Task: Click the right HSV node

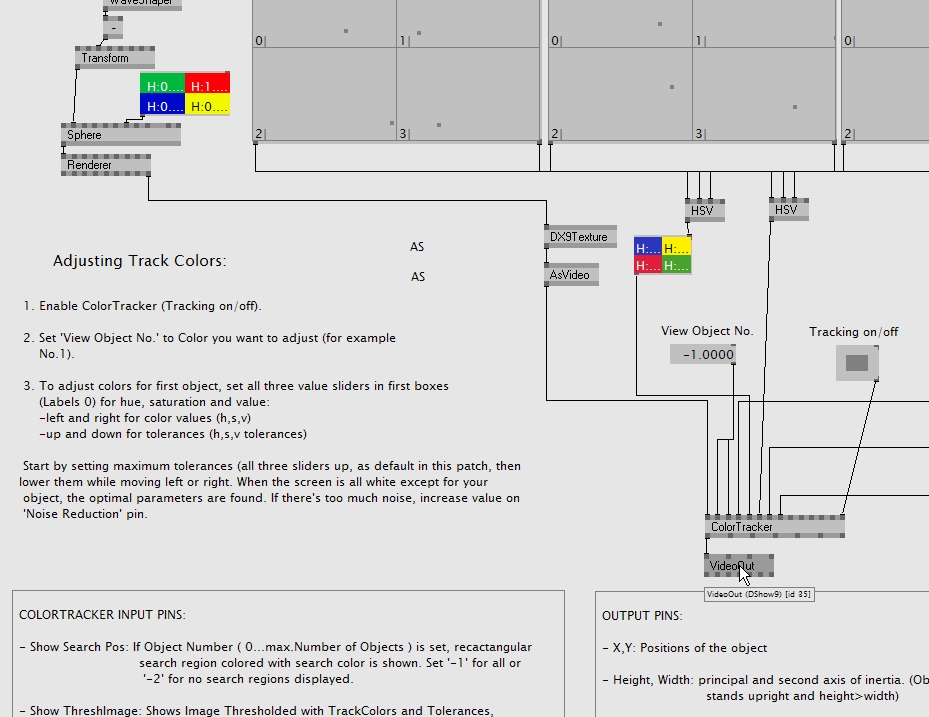Action: [788, 210]
